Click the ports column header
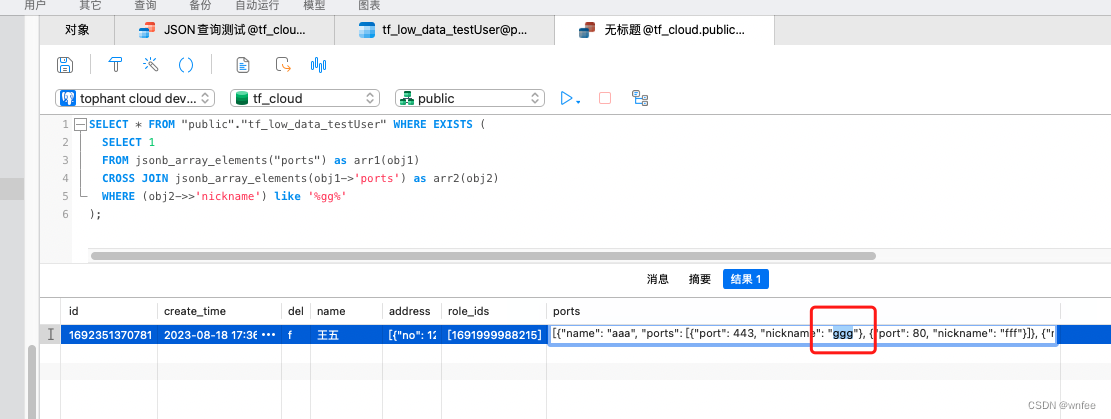Screen dimensions: 1111x419 803,311
